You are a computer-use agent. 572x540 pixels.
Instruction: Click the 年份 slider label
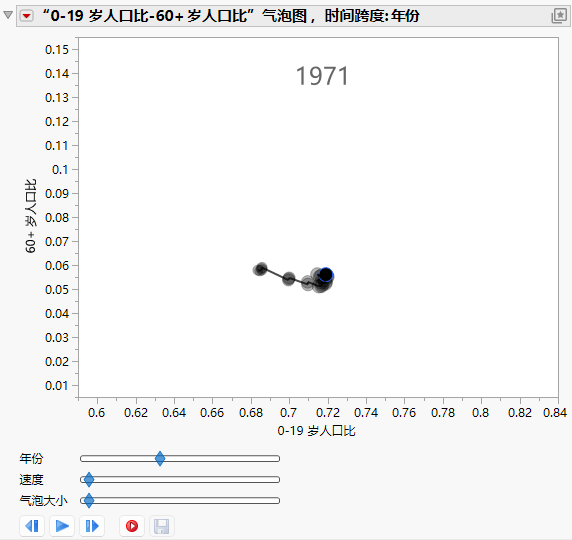point(31,459)
